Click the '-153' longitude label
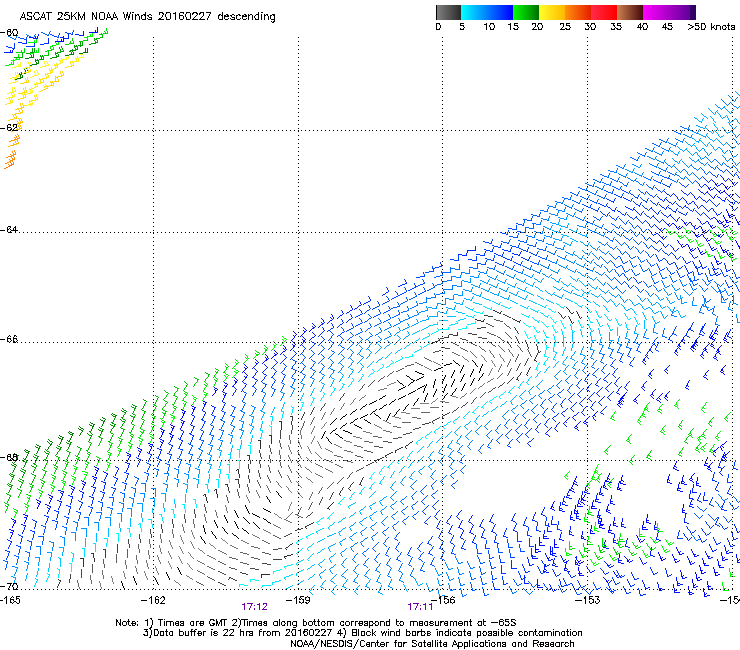This screenshot has width=740, height=650. tap(588, 600)
